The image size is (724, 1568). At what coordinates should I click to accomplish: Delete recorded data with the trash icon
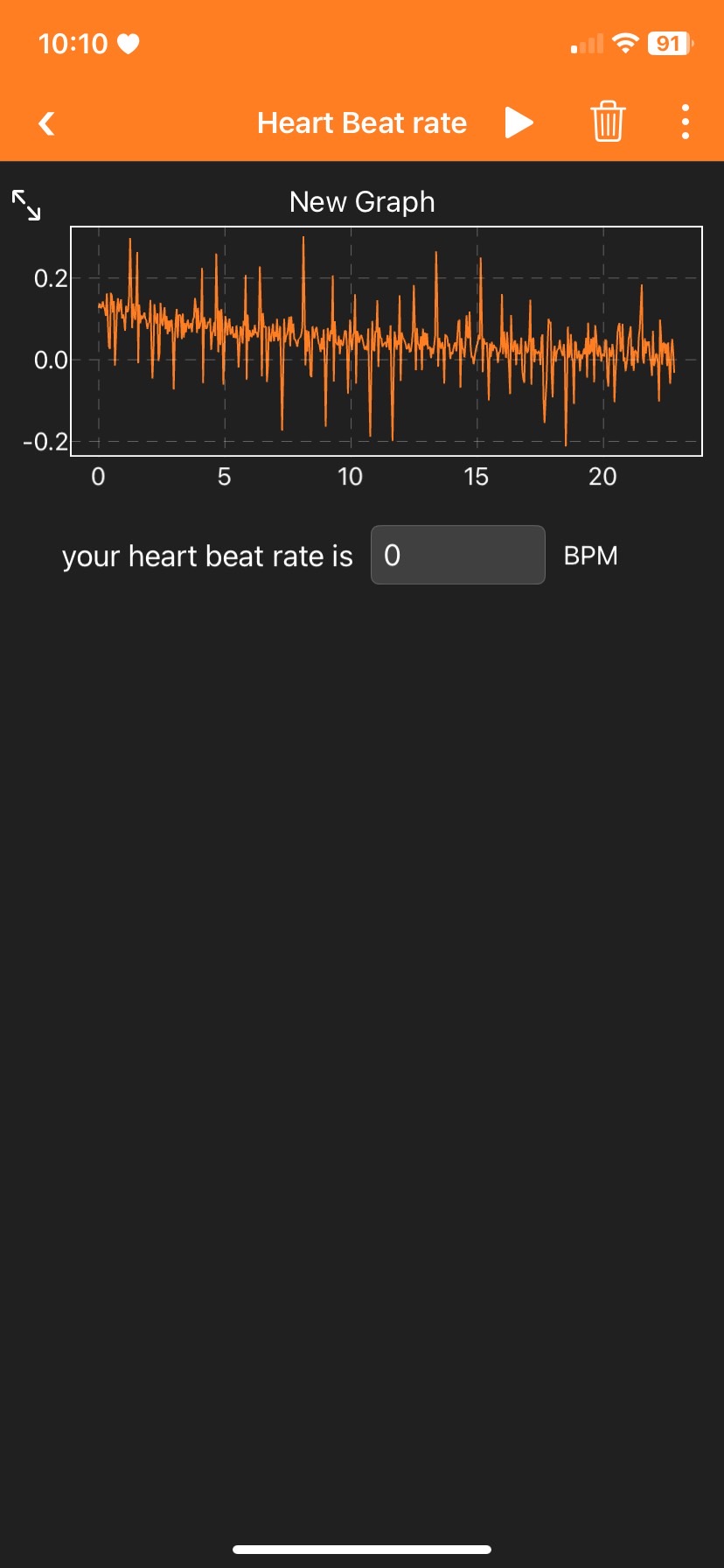tap(608, 122)
